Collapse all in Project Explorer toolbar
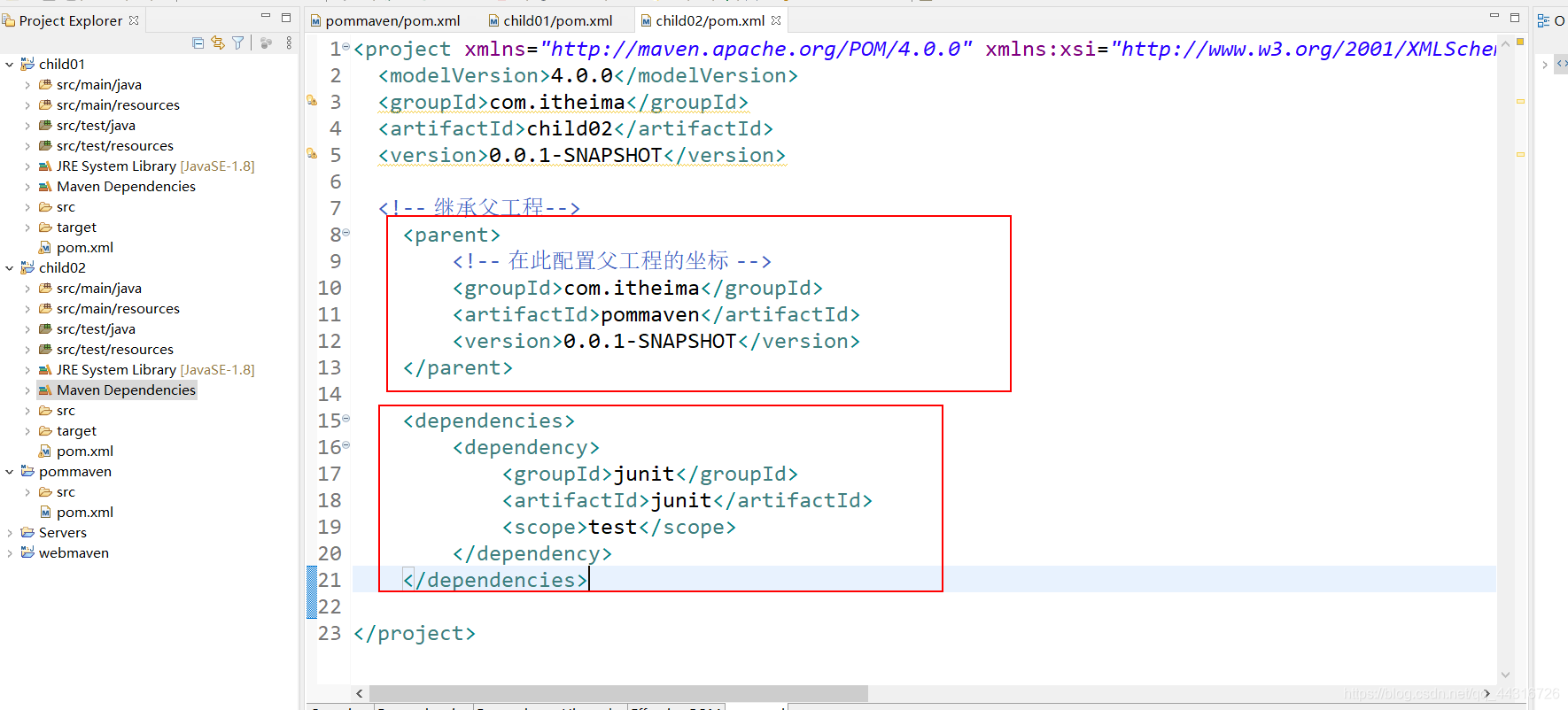Image resolution: width=1568 pixels, height=710 pixels. 198,42
